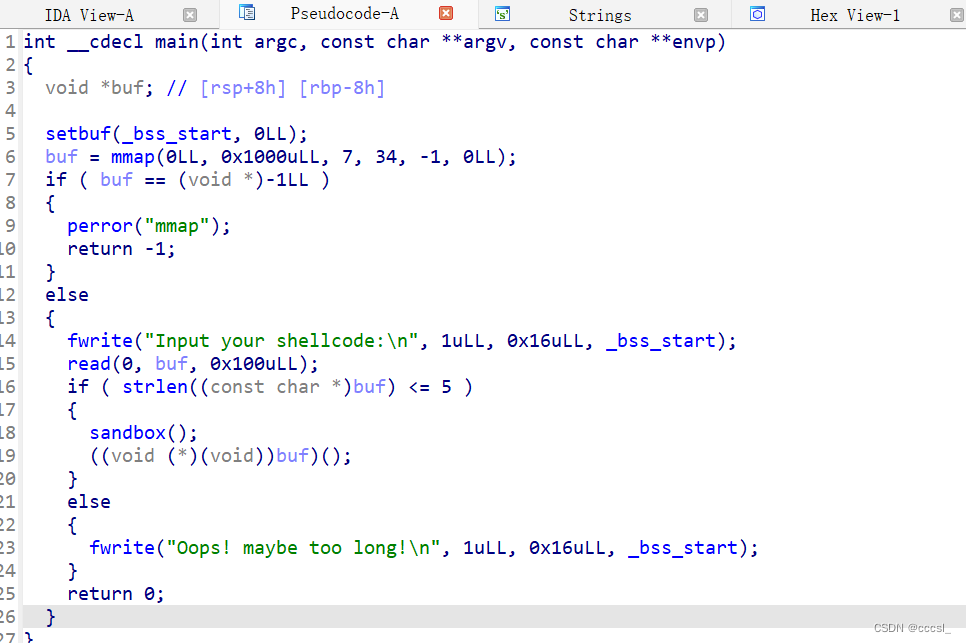Select the fwrite call on line 23

(122, 547)
